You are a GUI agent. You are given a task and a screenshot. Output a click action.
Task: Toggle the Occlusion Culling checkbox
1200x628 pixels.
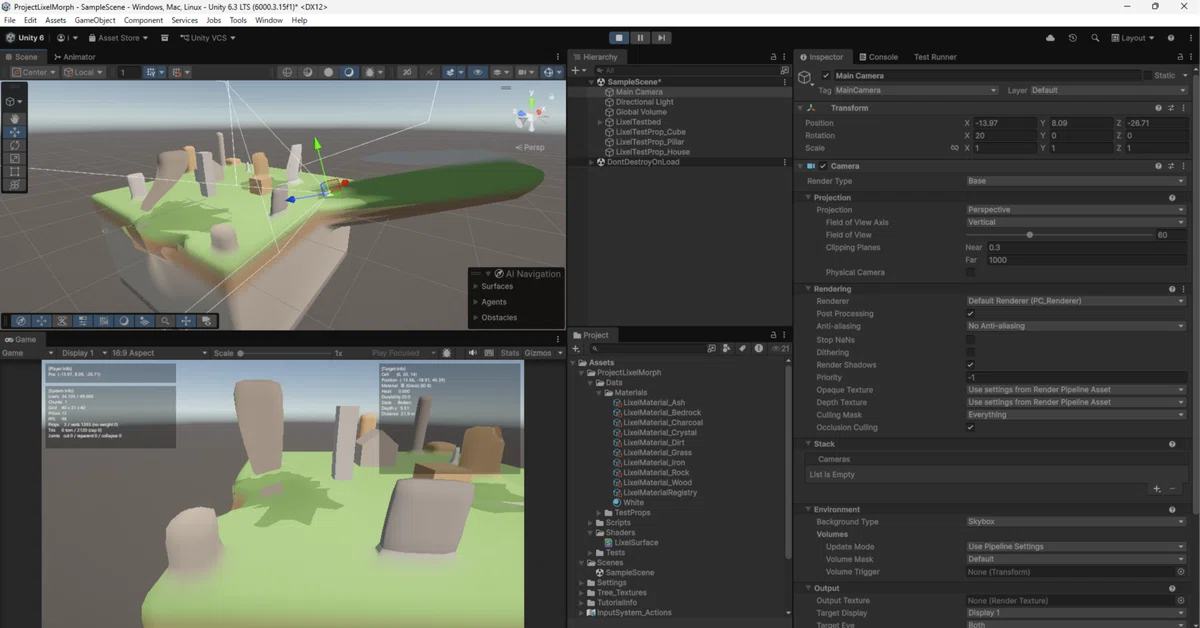tap(970, 428)
